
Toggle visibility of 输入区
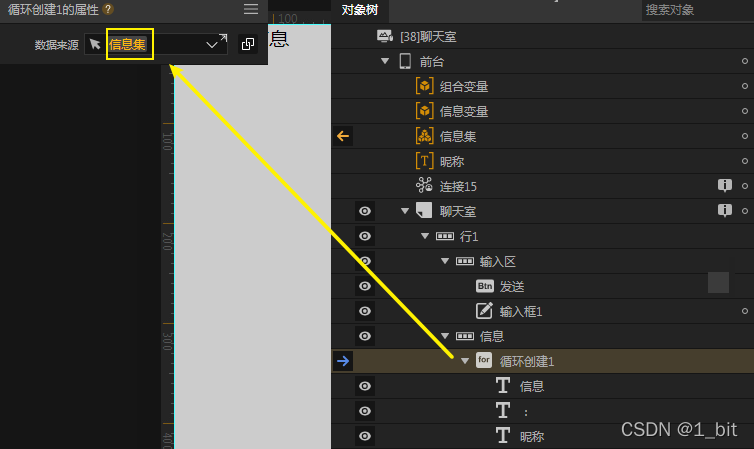pyautogui.click(x=365, y=261)
